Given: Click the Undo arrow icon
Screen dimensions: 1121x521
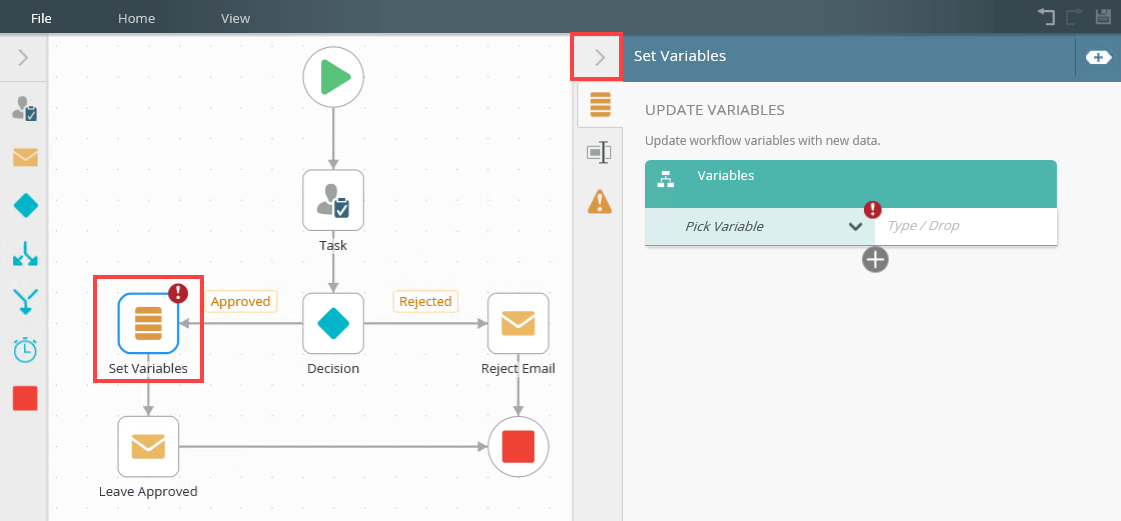Looking at the screenshot, I should pos(1047,17).
